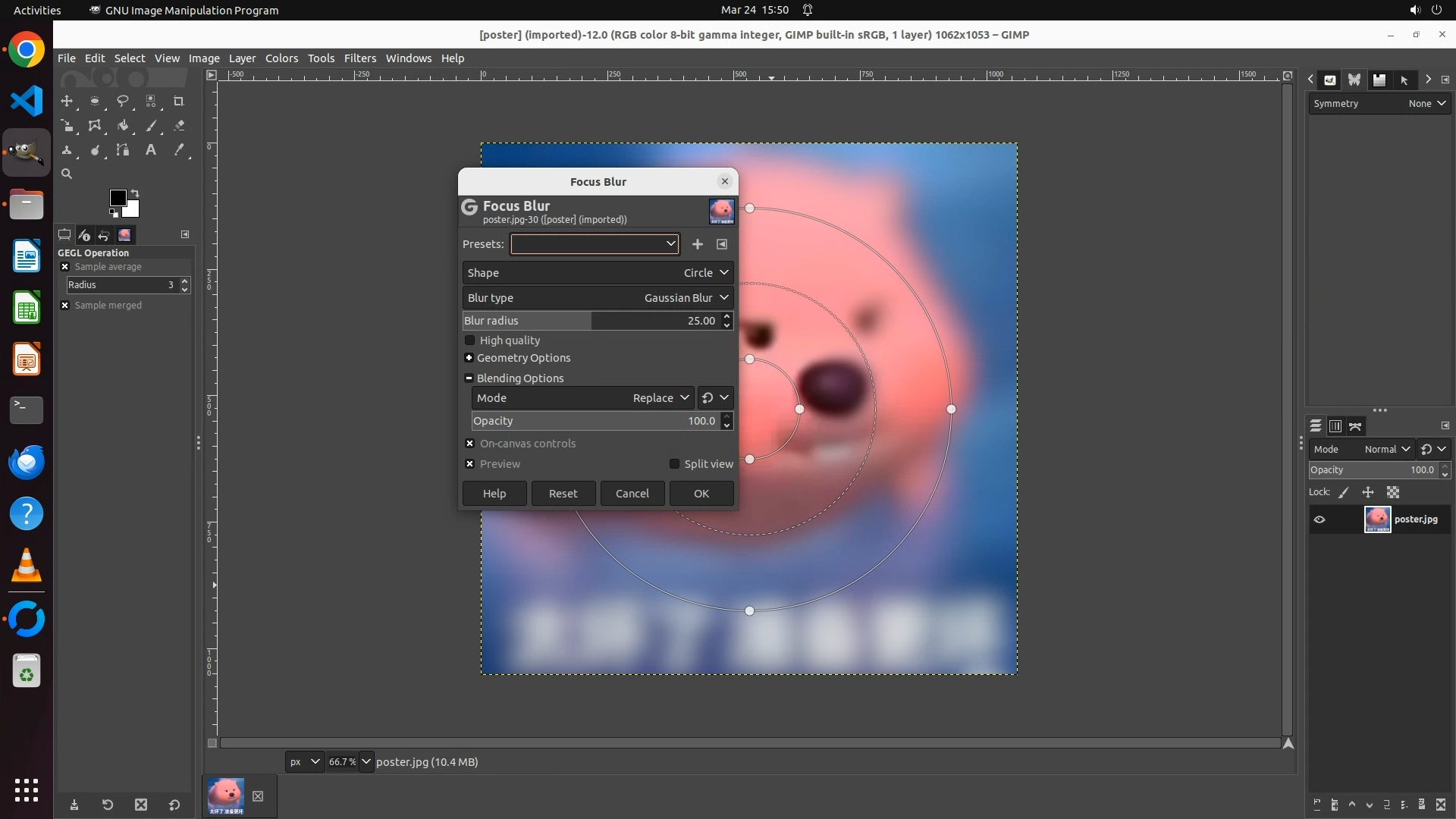This screenshot has width=1456, height=819.
Task: Enable the High quality checkbox
Action: point(470,340)
